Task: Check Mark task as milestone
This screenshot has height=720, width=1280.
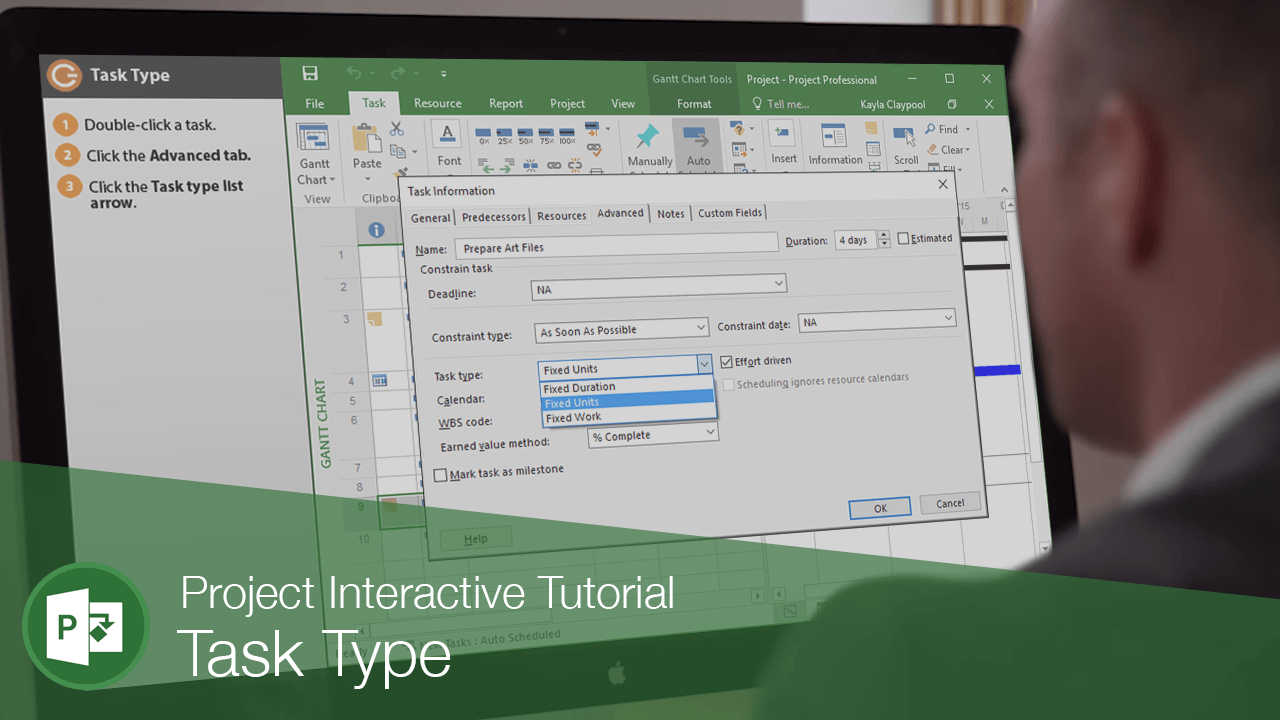Action: coord(441,475)
